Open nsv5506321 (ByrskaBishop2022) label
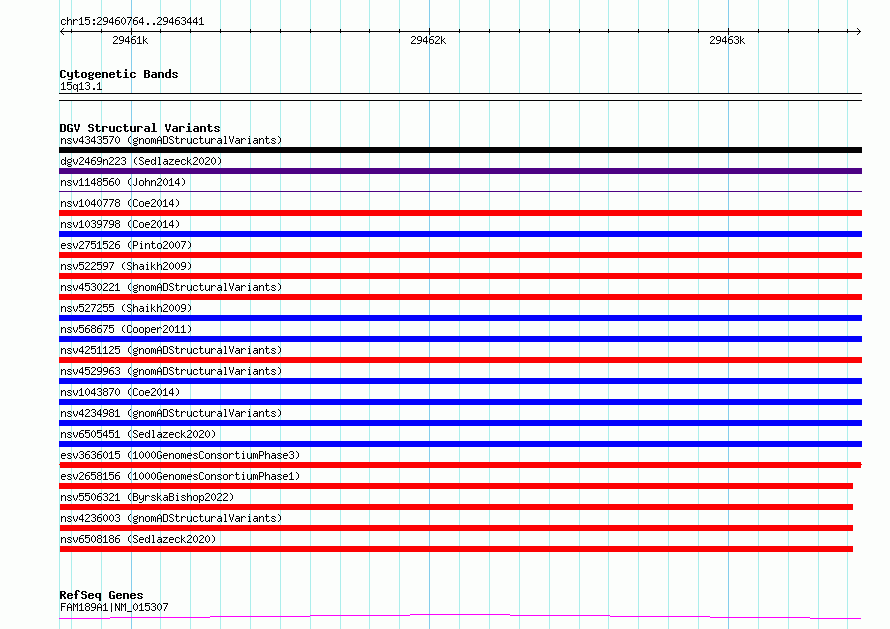This screenshot has height=629, width=890. (147, 497)
